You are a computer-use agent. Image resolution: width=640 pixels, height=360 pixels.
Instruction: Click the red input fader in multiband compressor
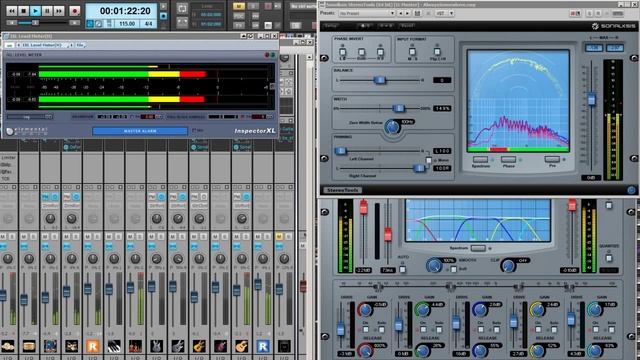(363, 207)
